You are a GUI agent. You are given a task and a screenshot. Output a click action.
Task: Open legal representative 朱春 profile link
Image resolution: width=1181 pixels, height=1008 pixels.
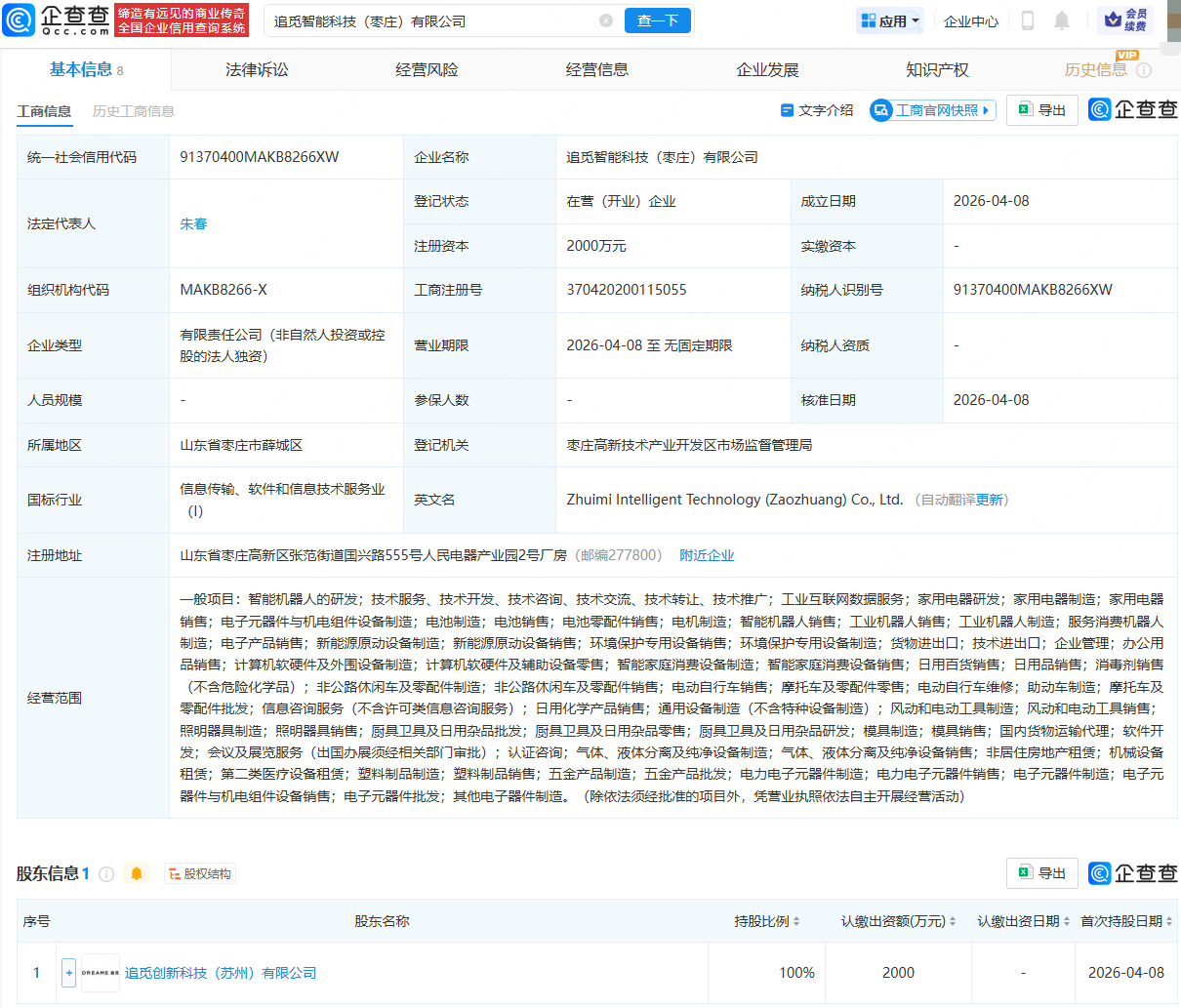point(193,223)
